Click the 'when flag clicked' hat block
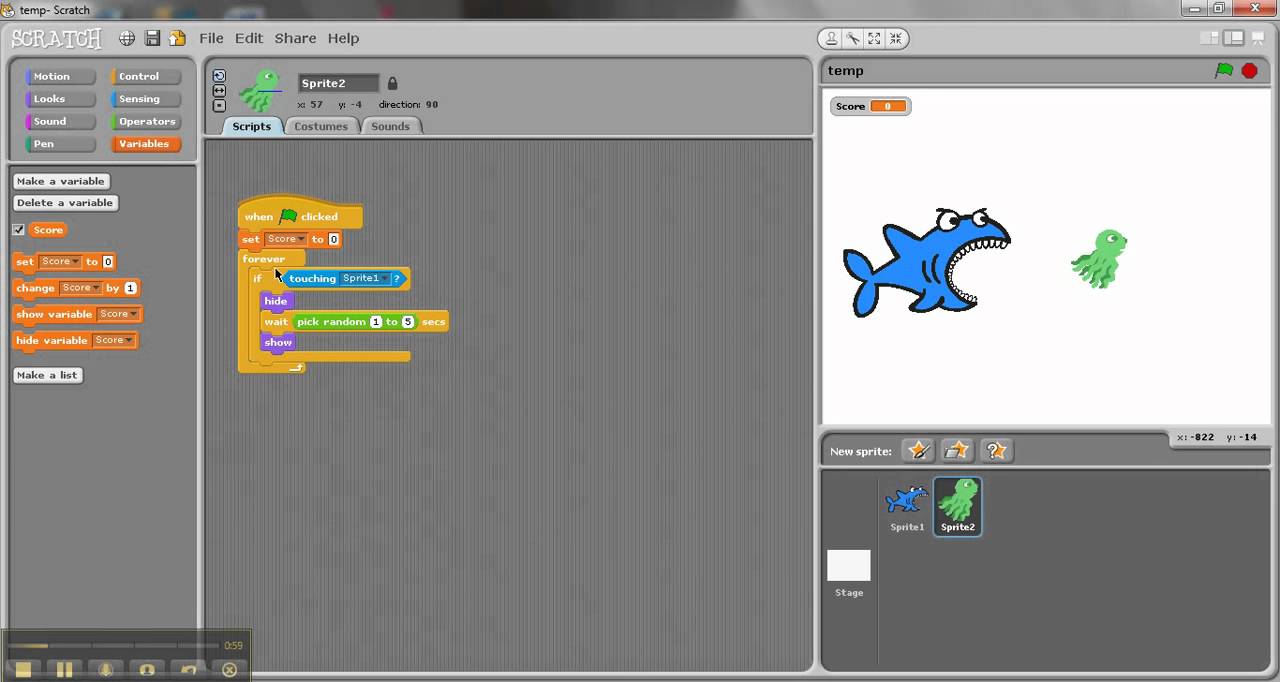Viewport: 1280px width, 682px height. [300, 215]
